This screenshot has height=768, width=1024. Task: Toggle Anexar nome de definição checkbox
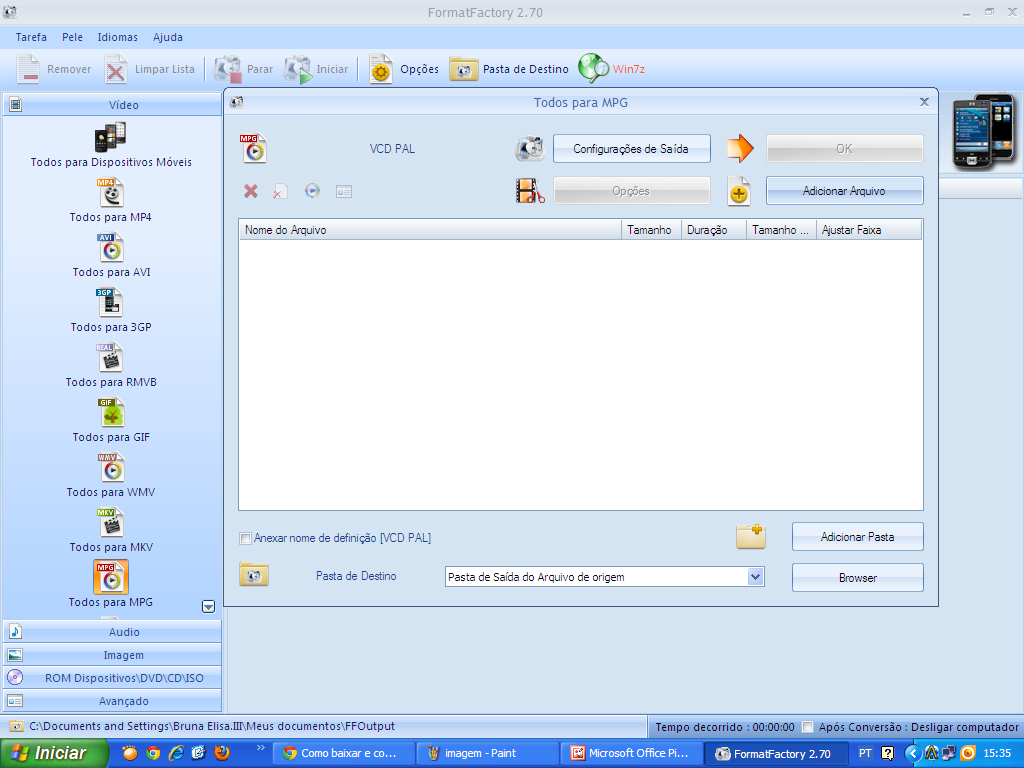246,539
